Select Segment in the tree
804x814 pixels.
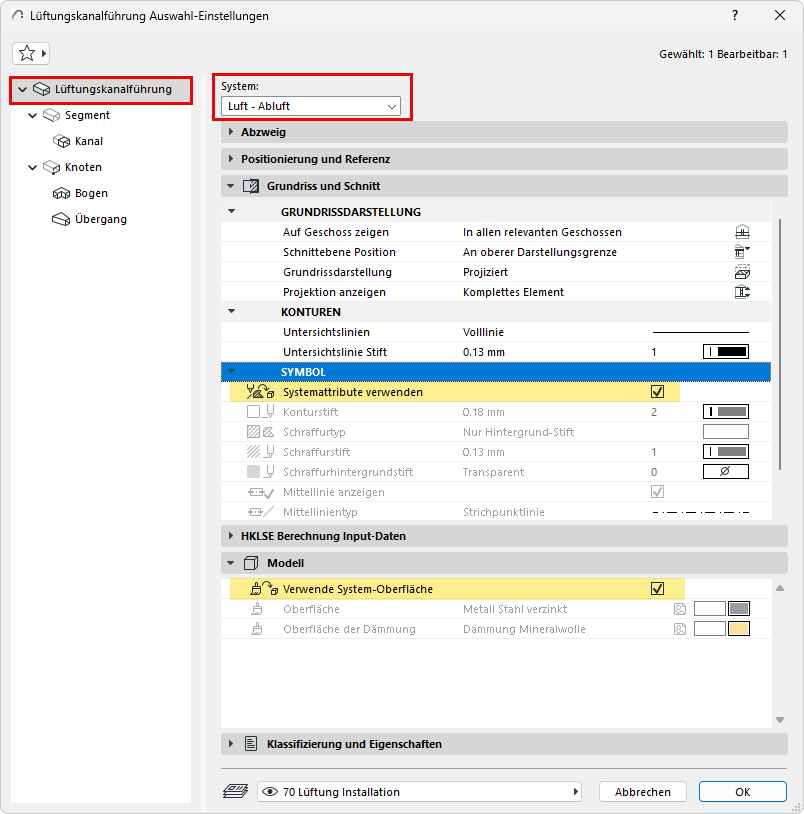(87, 115)
